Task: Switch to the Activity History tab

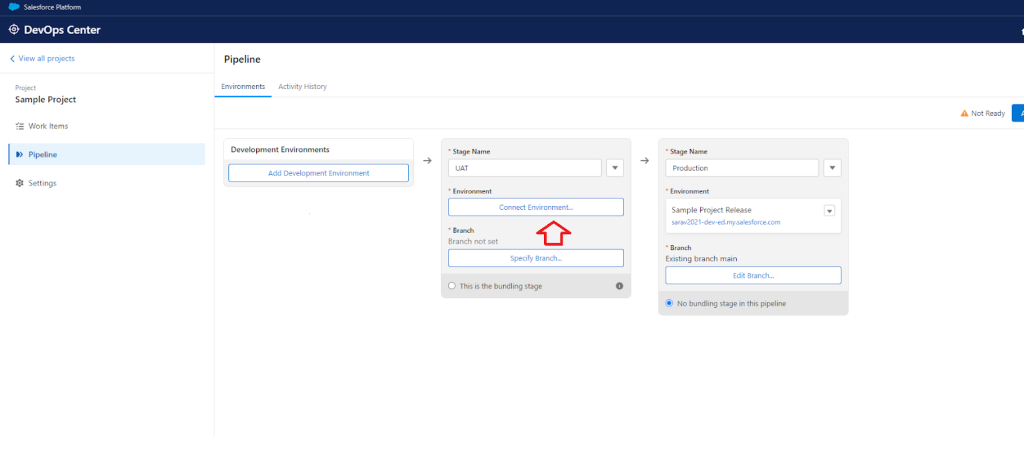Action: pos(302,87)
